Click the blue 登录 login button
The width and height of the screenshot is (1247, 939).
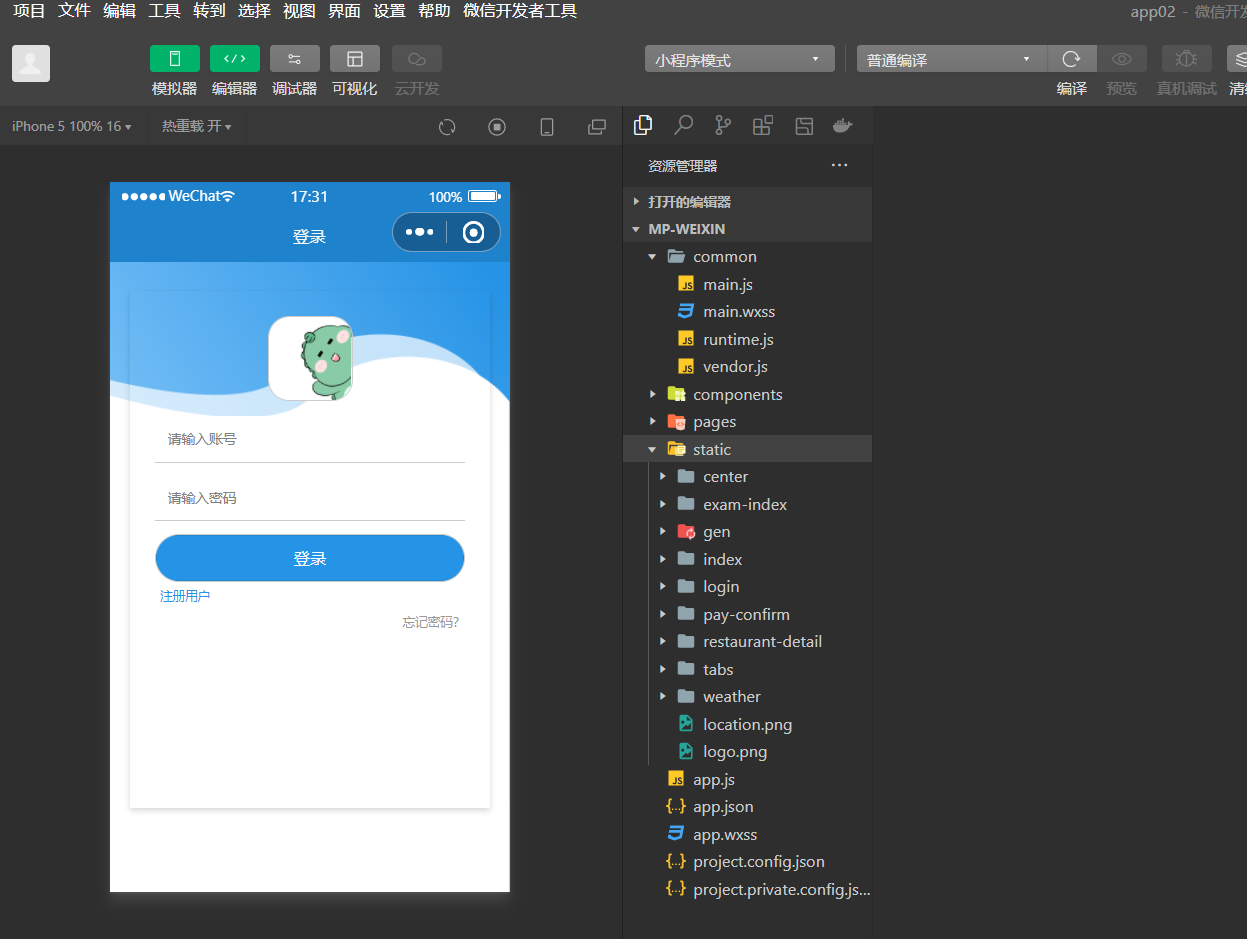click(310, 558)
